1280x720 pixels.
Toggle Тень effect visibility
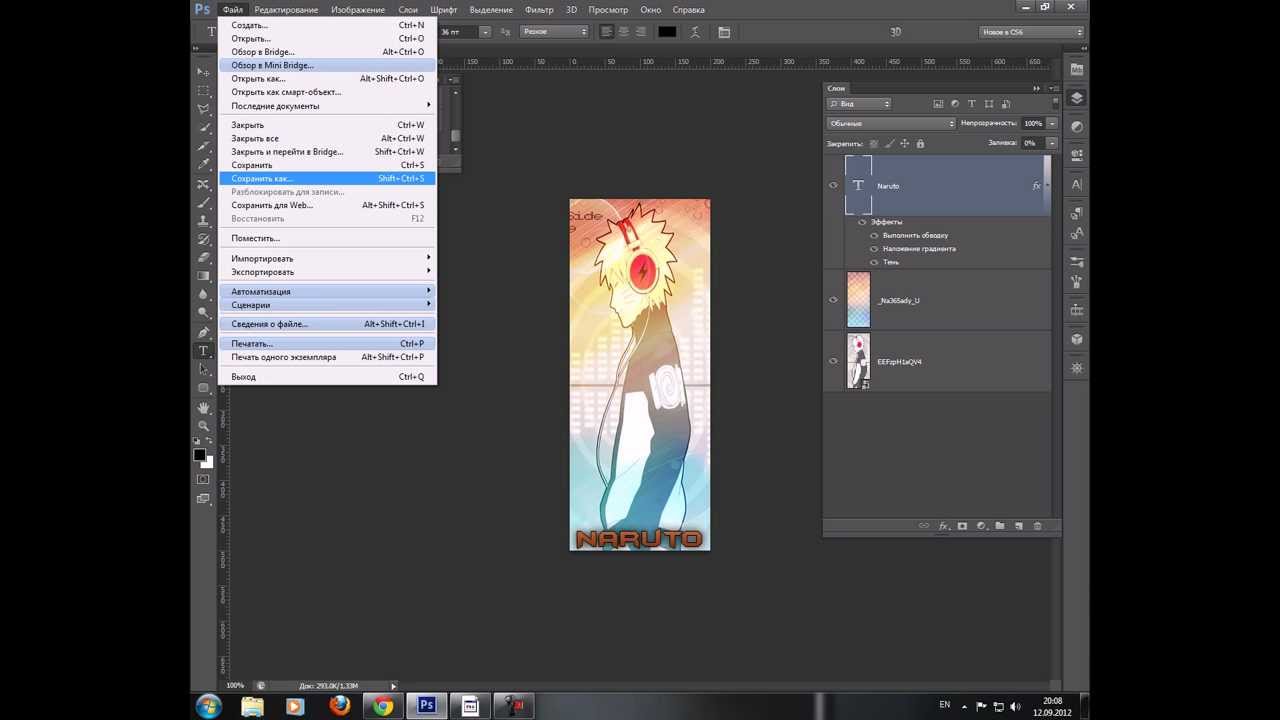874,262
